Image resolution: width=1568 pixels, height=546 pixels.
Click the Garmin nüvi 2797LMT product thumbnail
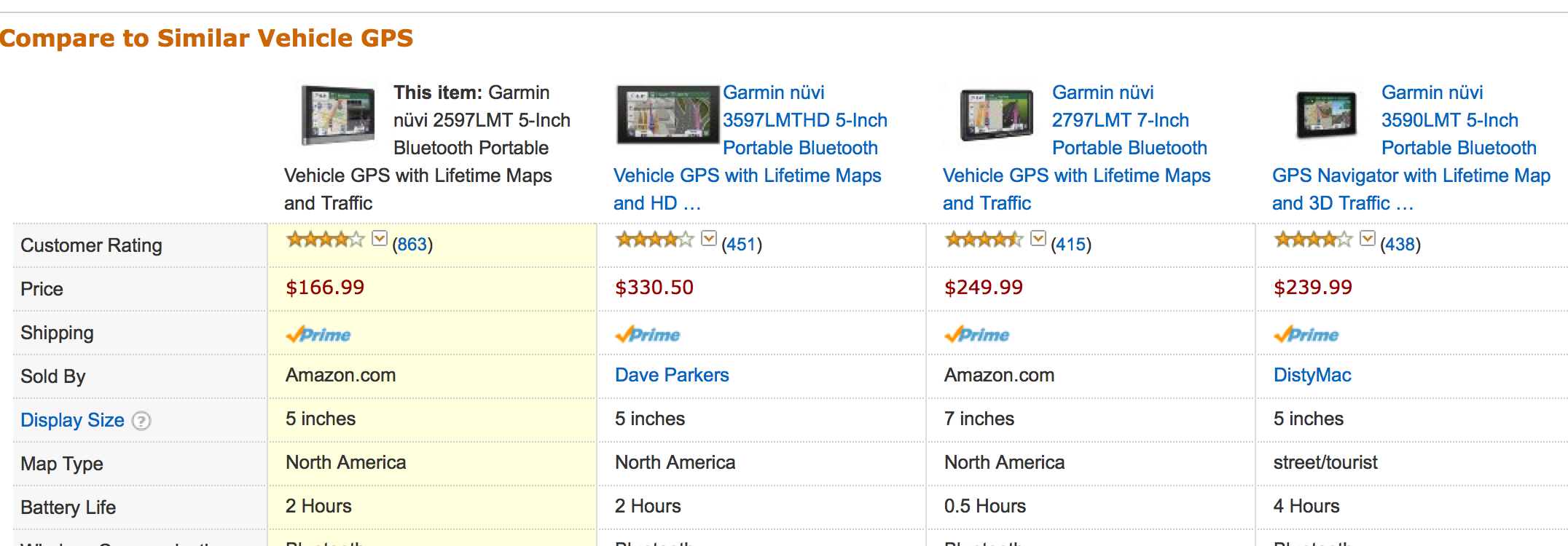tap(997, 114)
